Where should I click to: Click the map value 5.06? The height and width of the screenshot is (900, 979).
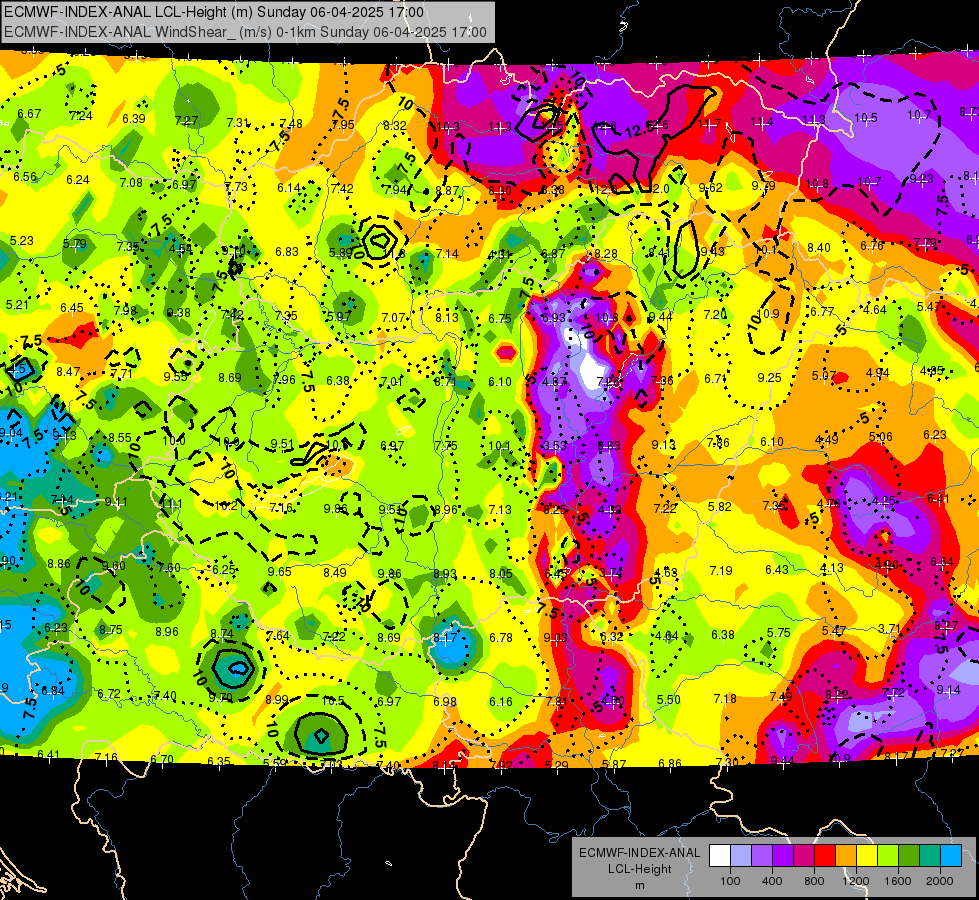pos(880,437)
